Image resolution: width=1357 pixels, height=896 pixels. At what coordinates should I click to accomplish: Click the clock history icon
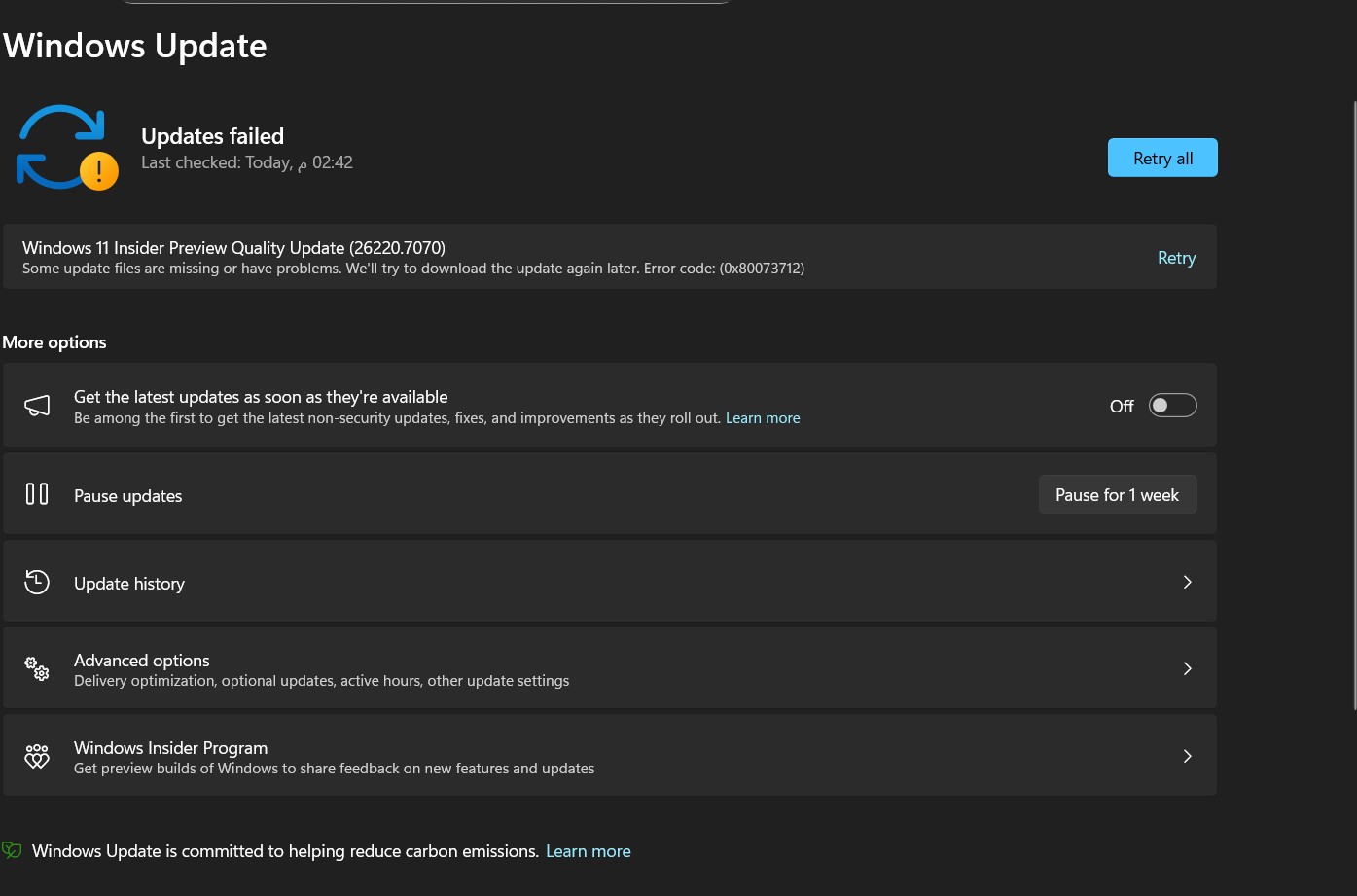coord(37,582)
